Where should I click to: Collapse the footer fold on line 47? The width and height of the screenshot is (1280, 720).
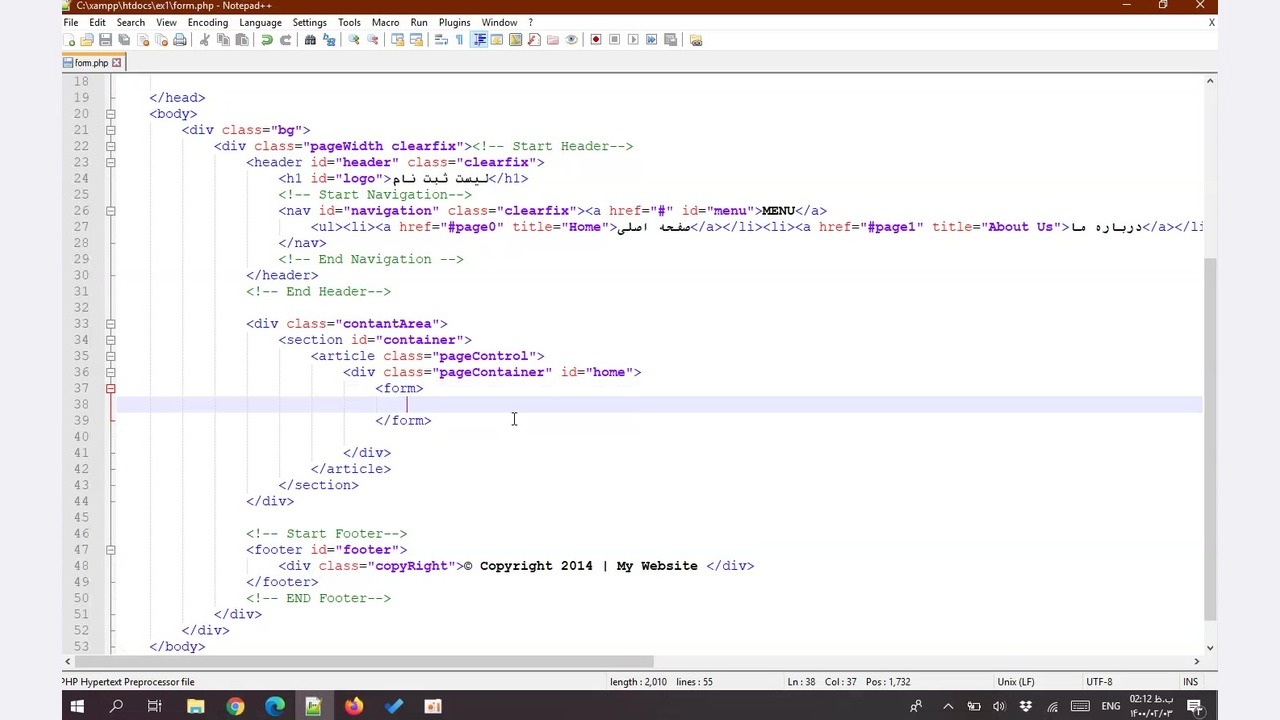coord(110,550)
